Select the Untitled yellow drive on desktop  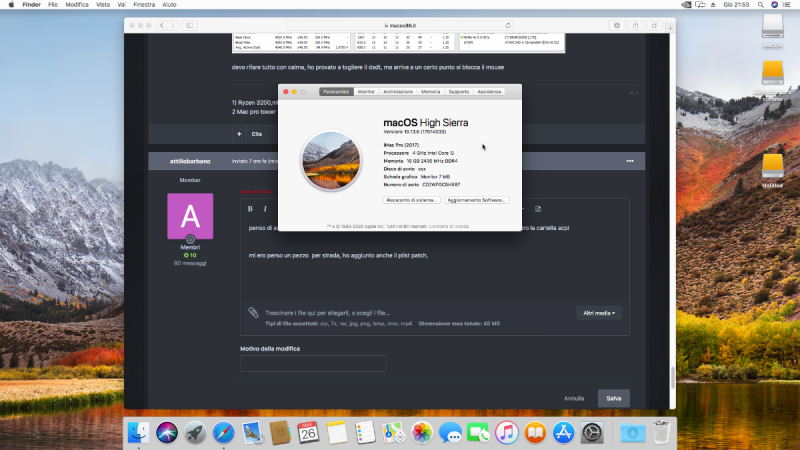pos(772,167)
